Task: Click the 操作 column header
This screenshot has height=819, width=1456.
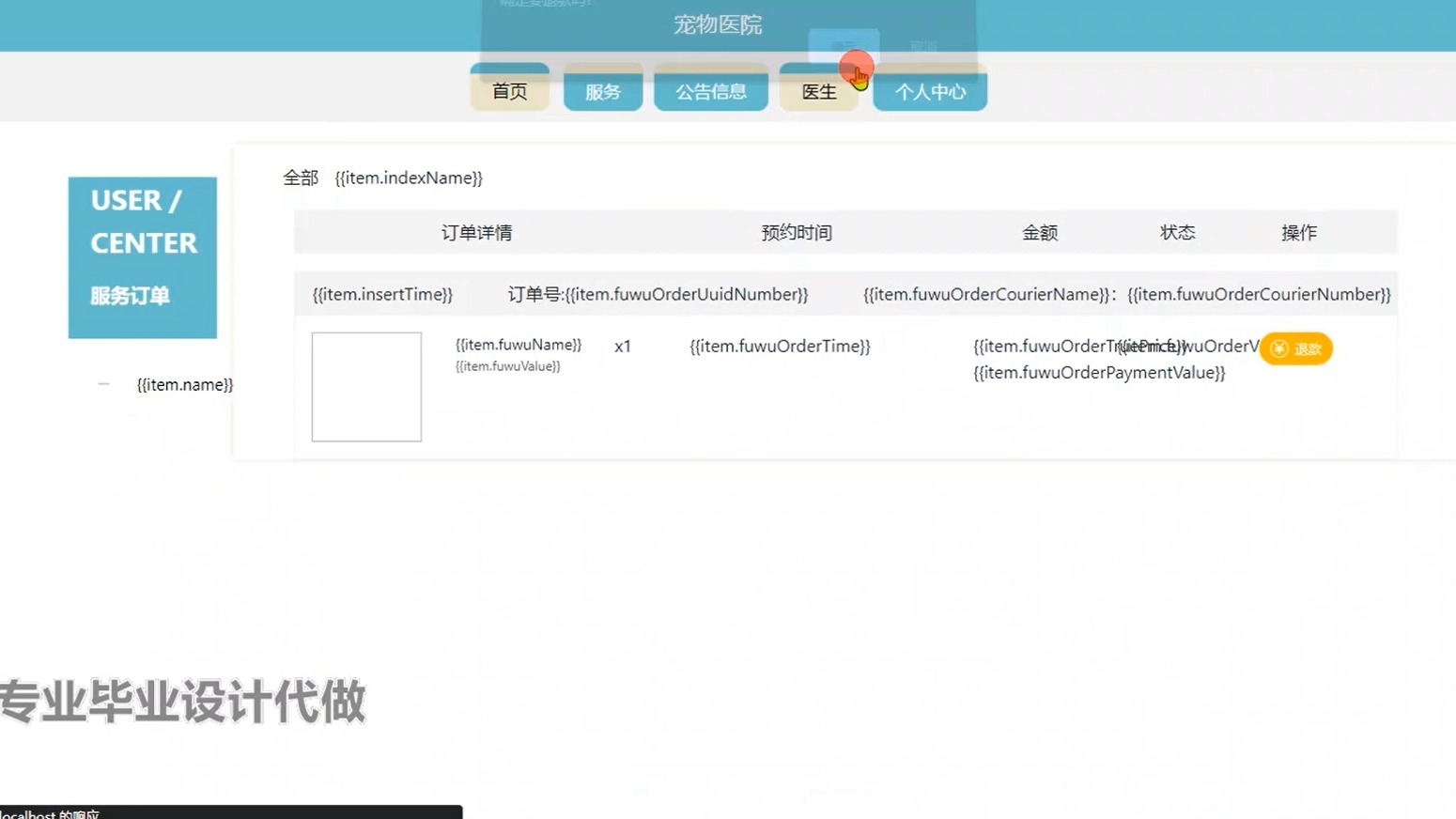Action: (x=1299, y=232)
